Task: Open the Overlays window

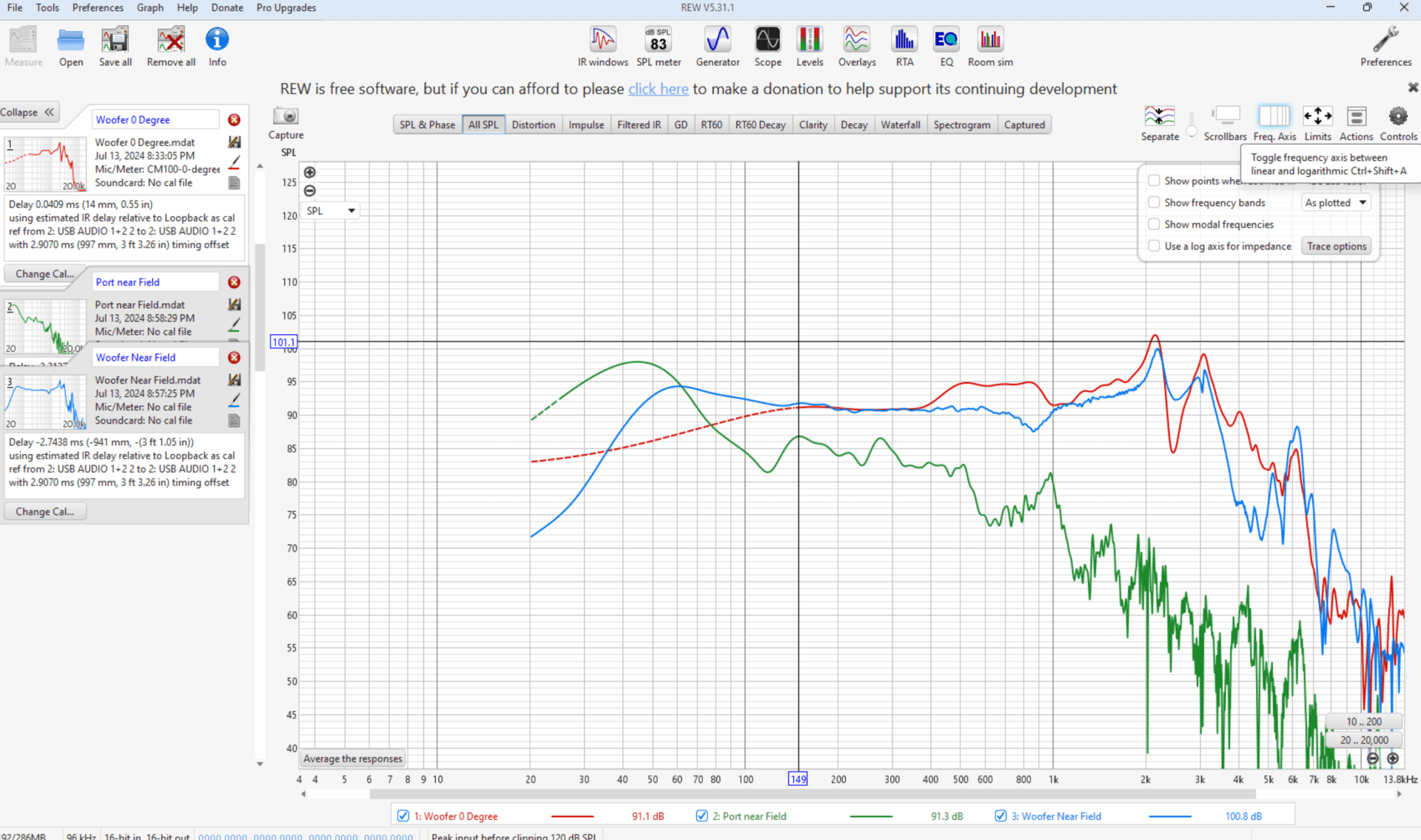Action: [x=857, y=46]
